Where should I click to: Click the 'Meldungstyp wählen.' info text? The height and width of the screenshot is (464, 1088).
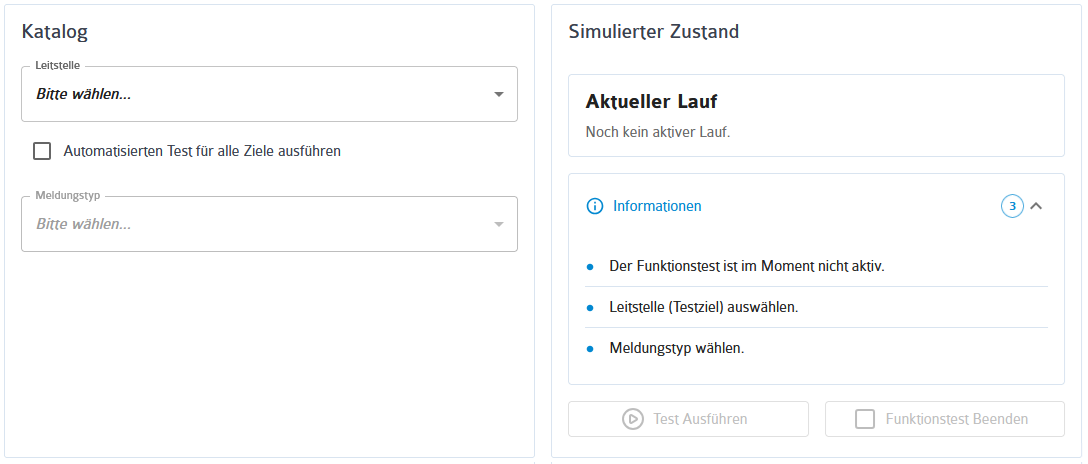click(677, 349)
